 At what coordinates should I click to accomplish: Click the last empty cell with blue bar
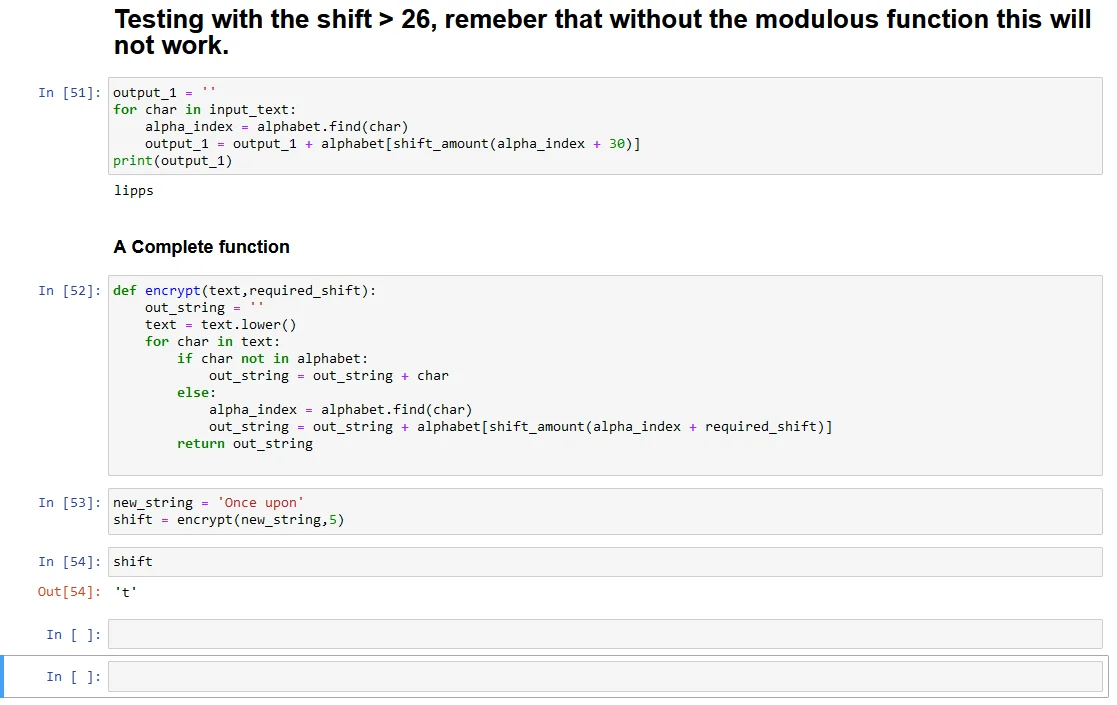[x=604, y=677]
